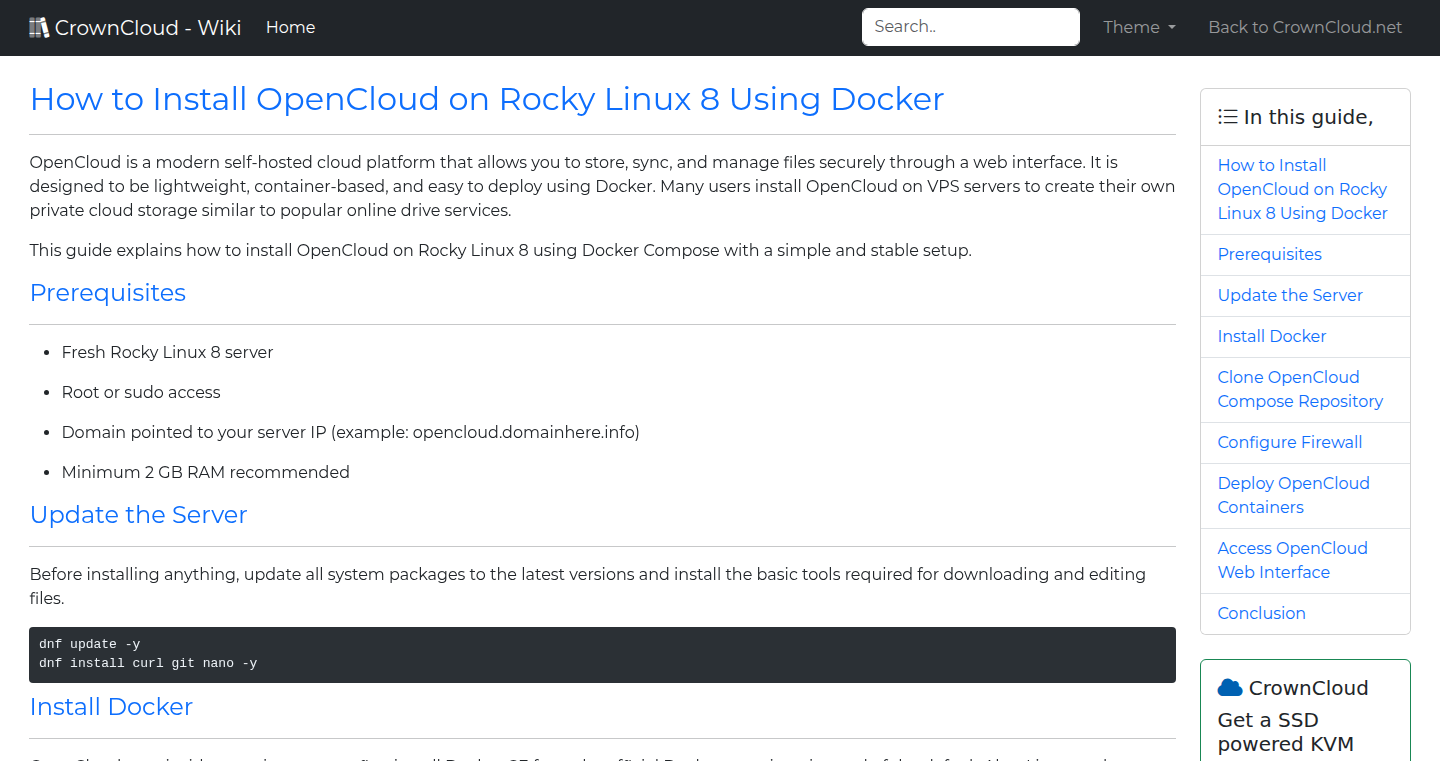Click the Install Docker article heading
The image size is (1440, 761).
pyautogui.click(x=111, y=707)
